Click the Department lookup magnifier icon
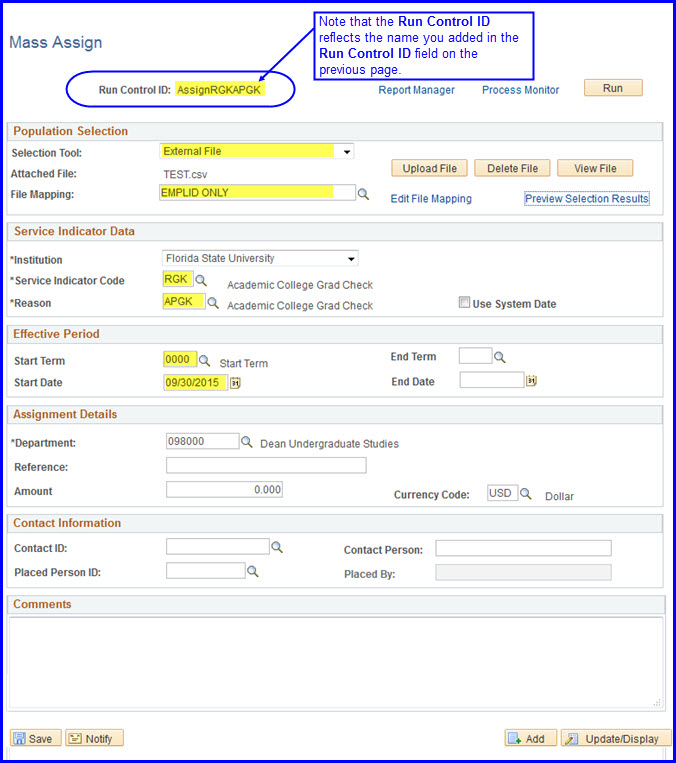This screenshot has height=763, width=676. 247,442
